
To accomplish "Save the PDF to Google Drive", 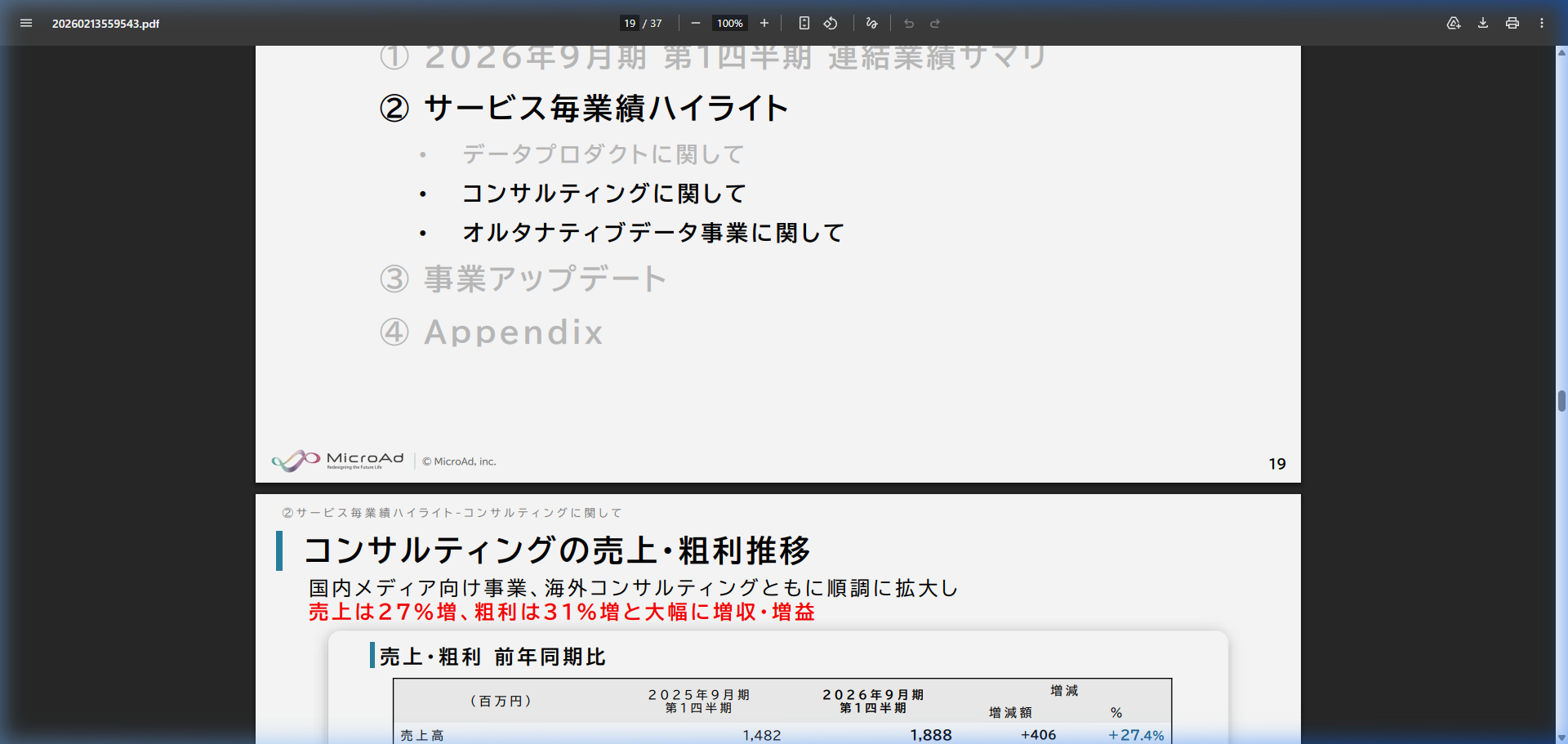I will tap(1453, 23).
